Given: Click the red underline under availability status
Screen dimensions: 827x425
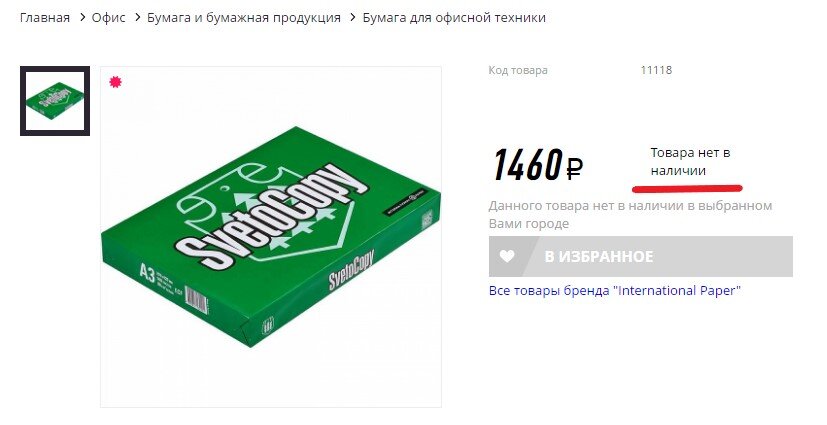Looking at the screenshot, I should 687,188.
